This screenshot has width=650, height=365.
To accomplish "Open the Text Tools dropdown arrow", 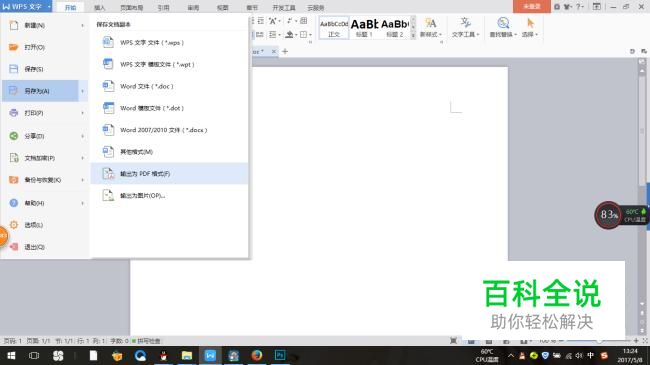I will tap(478, 34).
